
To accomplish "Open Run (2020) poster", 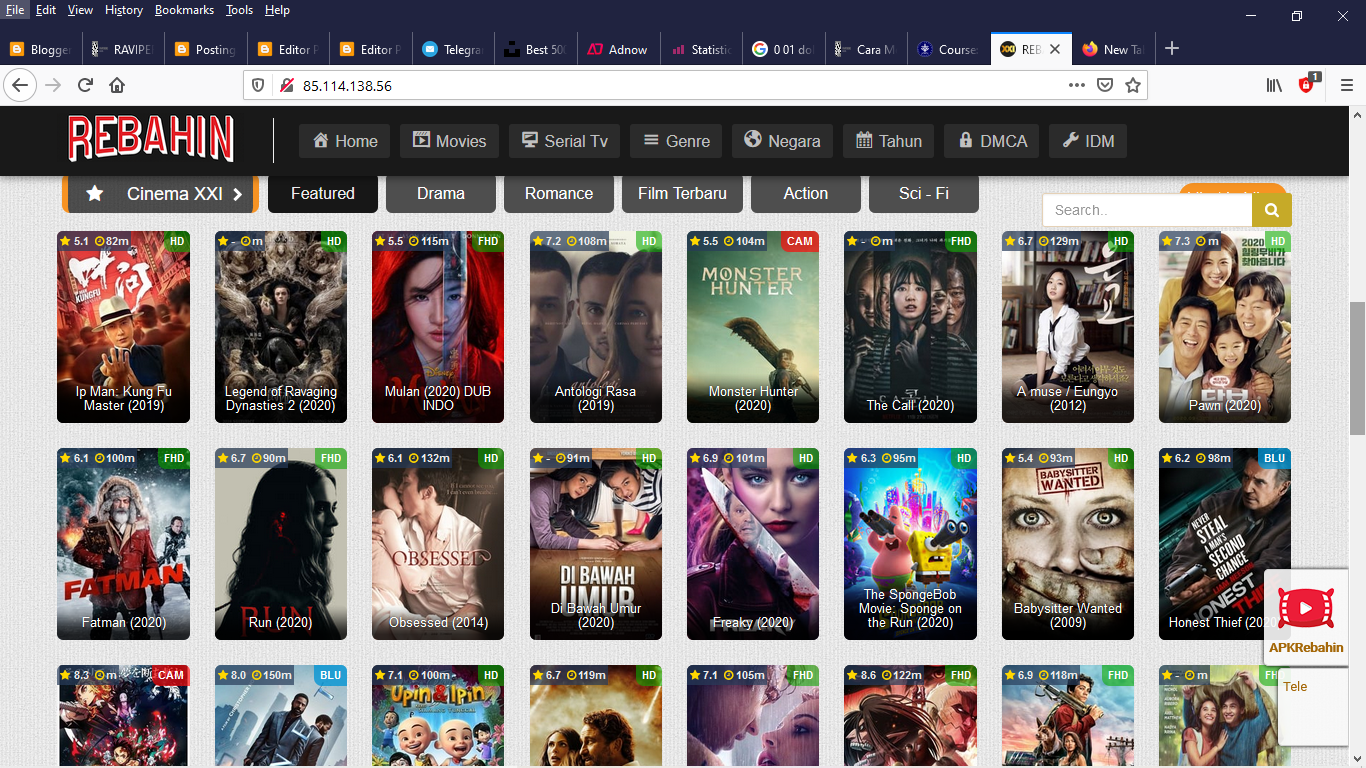I will click(281, 544).
